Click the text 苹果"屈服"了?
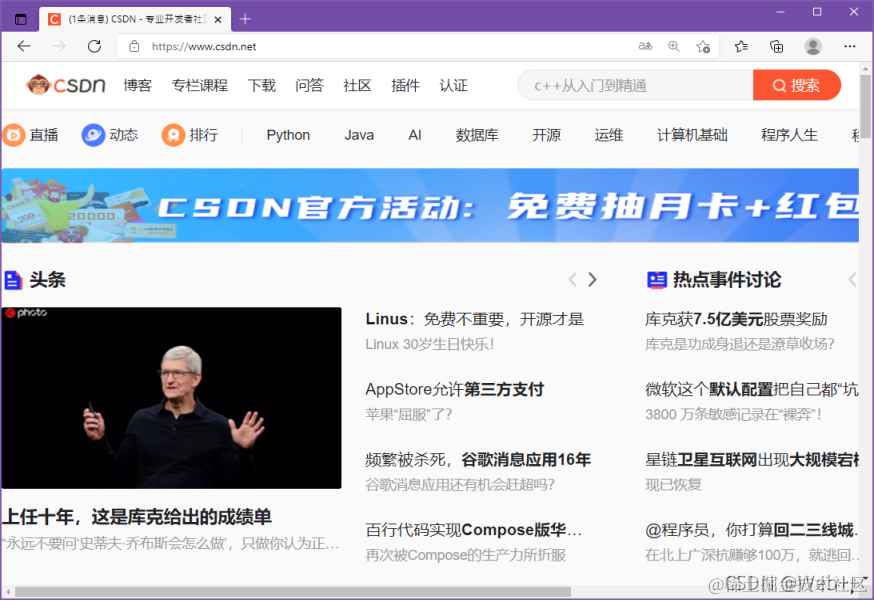Screen dimensions: 874x601 tap(409, 414)
